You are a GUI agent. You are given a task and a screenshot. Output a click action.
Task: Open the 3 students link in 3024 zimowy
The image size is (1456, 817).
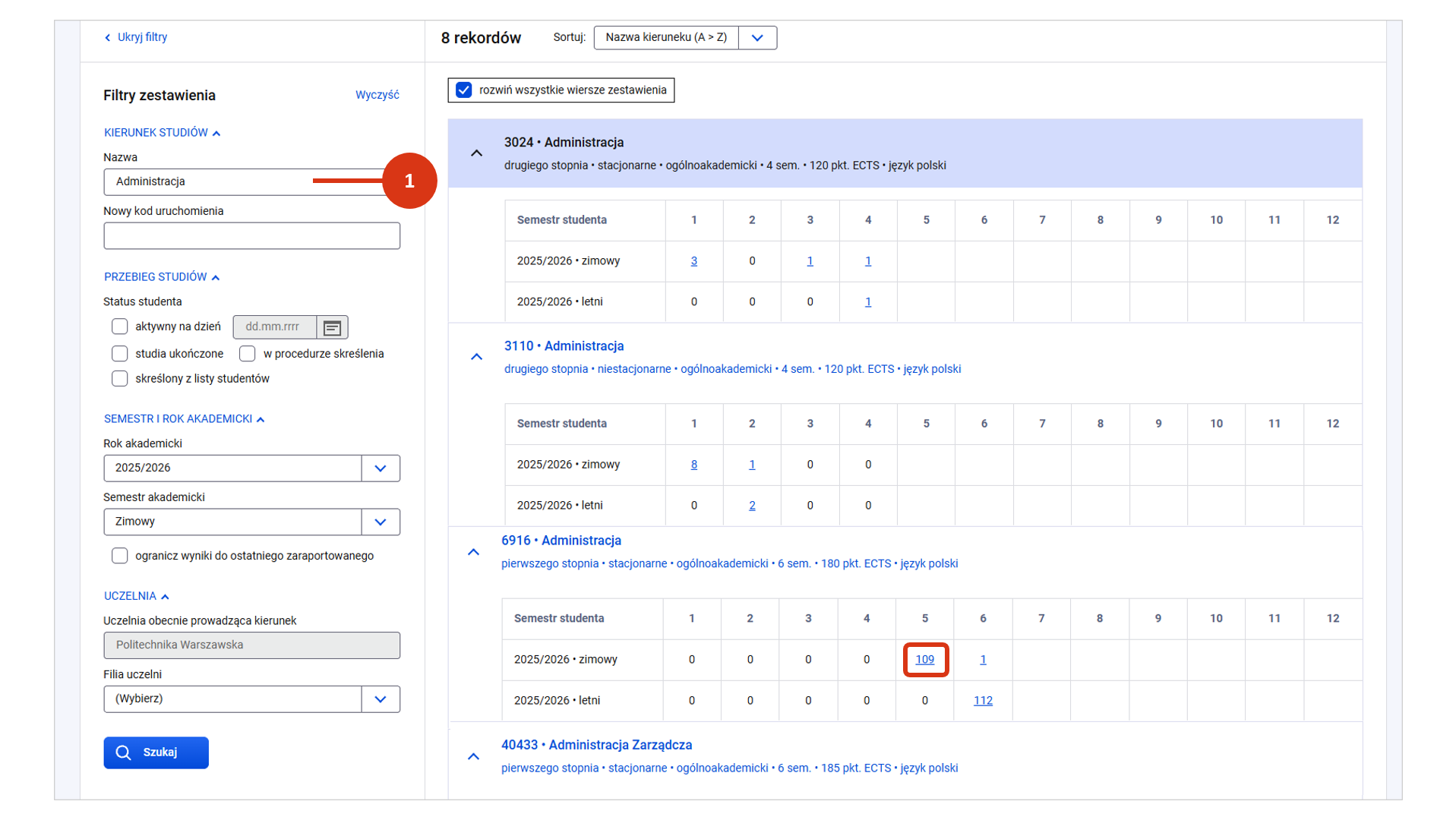click(693, 261)
